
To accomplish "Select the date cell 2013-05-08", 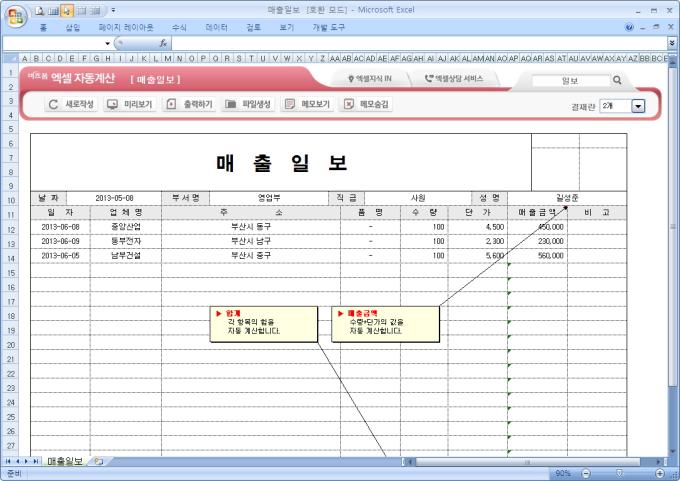I will (114, 198).
